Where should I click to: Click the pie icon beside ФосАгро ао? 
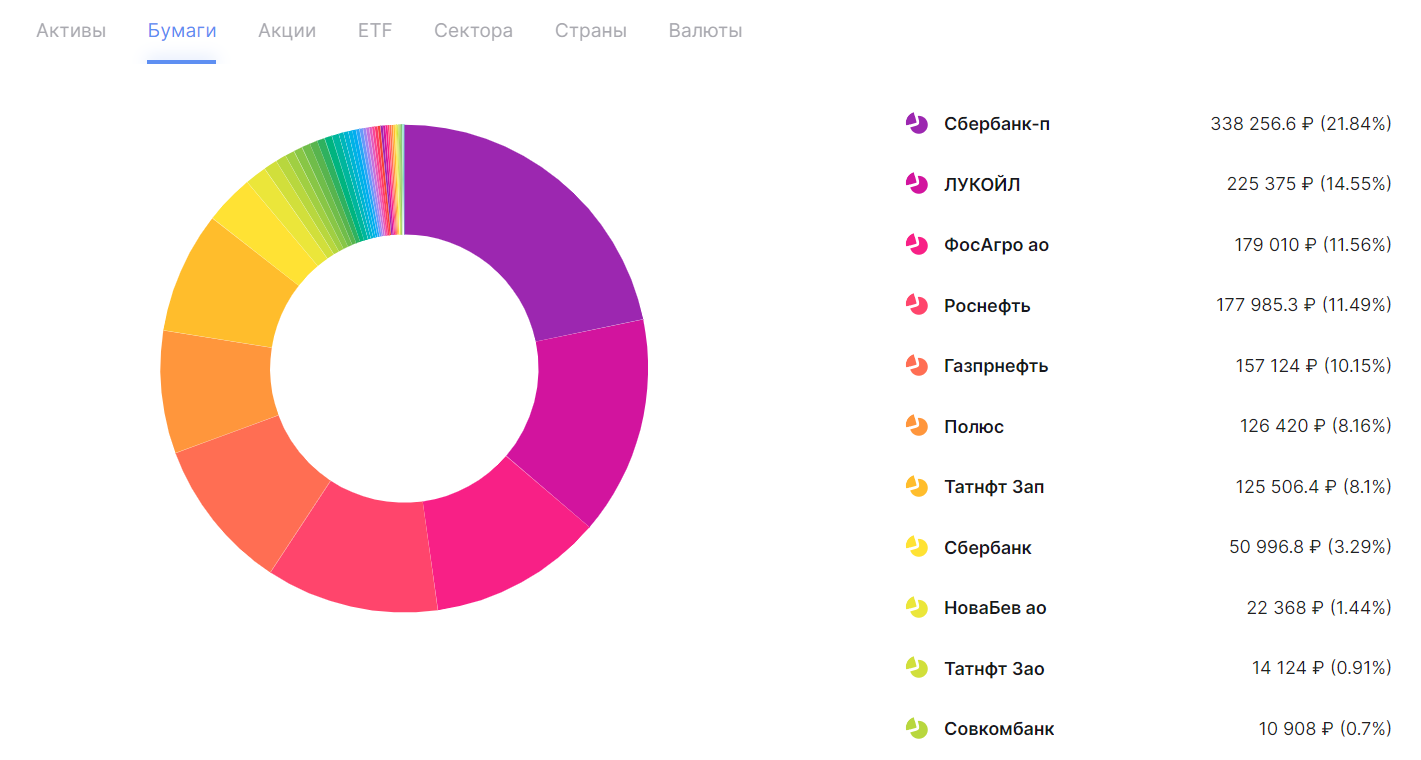(x=917, y=245)
